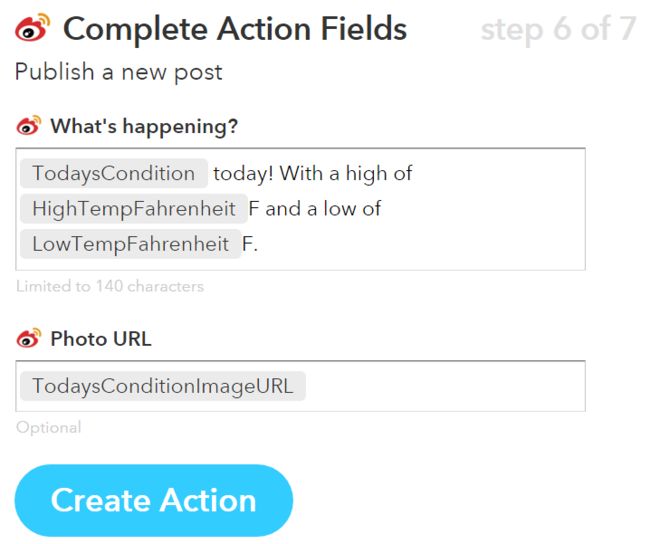Viewport: 650px width, 544px height.
Task: Select the HighTempFahrenheit ingredient tag
Action: (x=133, y=208)
